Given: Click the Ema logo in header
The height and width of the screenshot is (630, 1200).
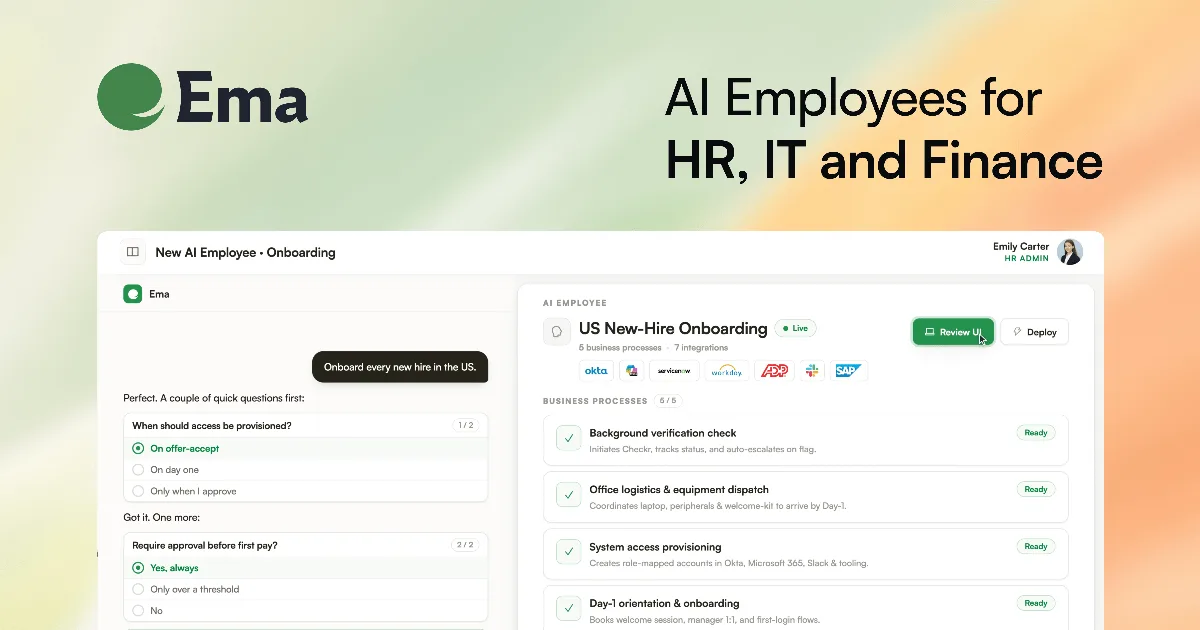Looking at the screenshot, I should click(202, 97).
